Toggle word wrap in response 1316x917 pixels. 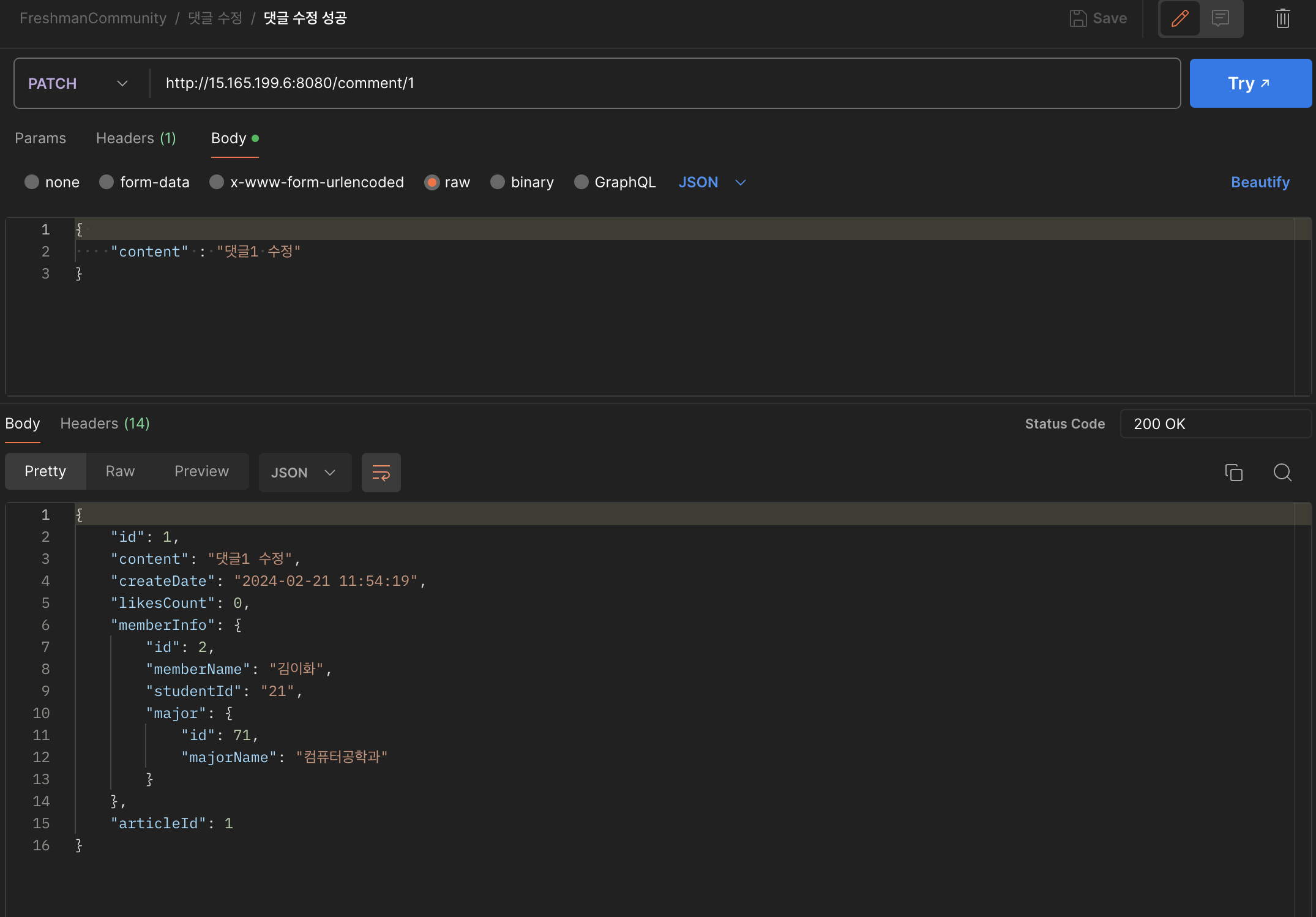(381, 473)
